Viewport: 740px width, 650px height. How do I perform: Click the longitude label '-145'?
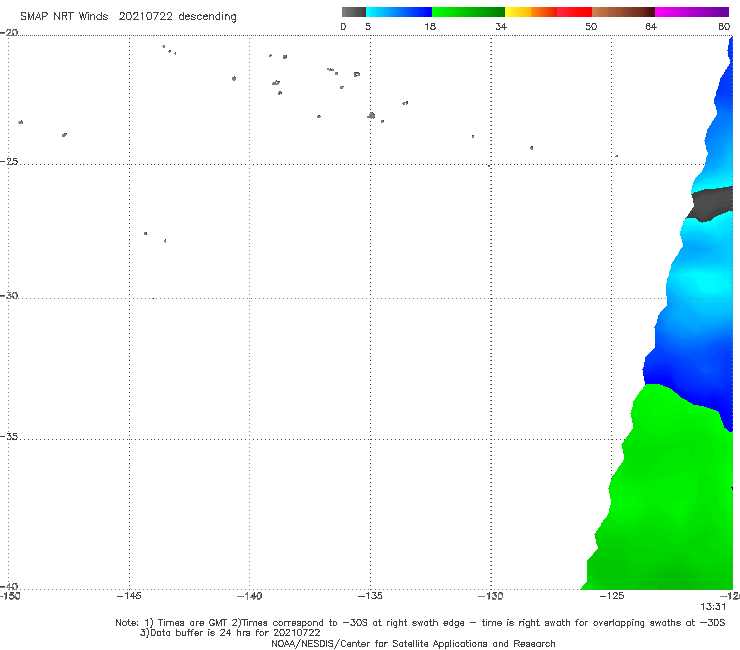click(129, 596)
